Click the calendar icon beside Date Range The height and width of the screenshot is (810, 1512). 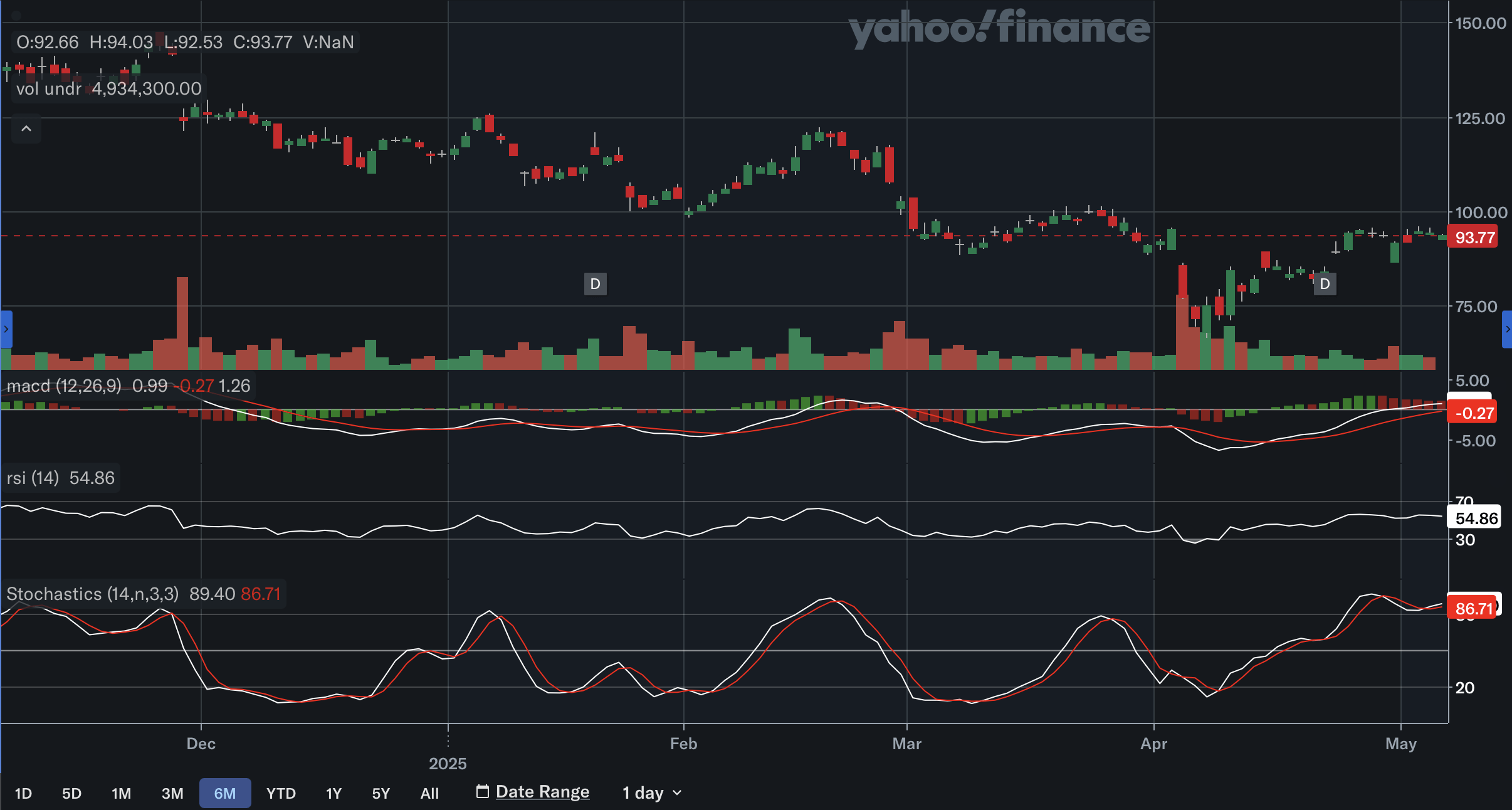(x=482, y=791)
